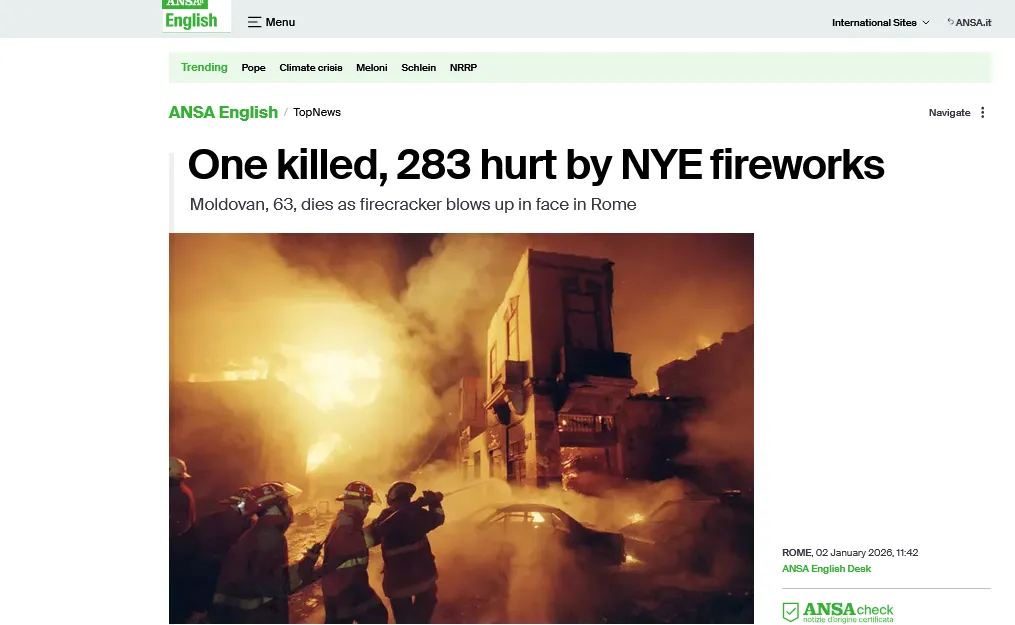This screenshot has height=625, width=1015.
Task: Click the NYE fireworks headline
Action: click(535, 164)
